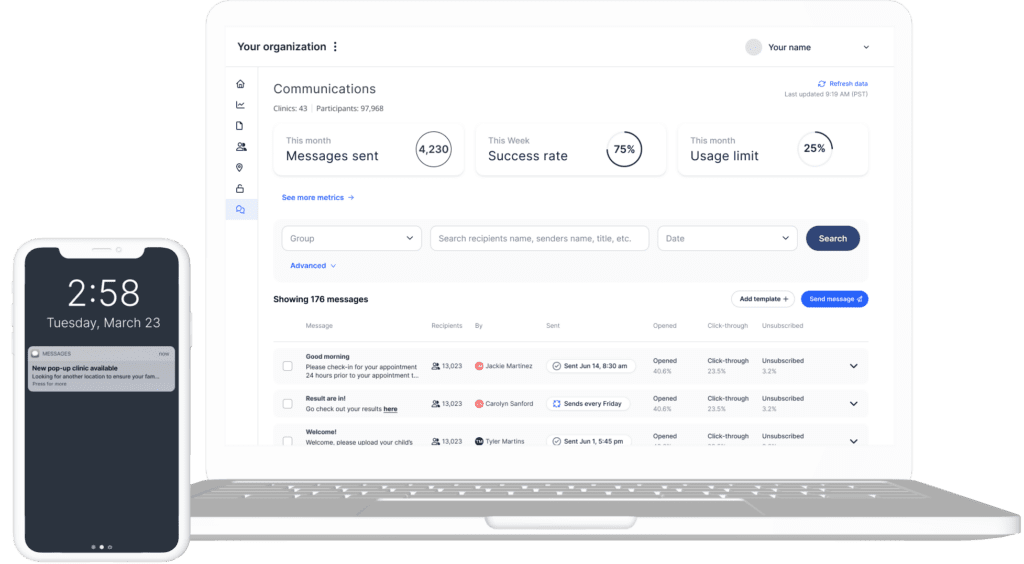Sort by the Unsubscribed column header
The height and width of the screenshot is (564, 1024).
pyautogui.click(x=782, y=326)
